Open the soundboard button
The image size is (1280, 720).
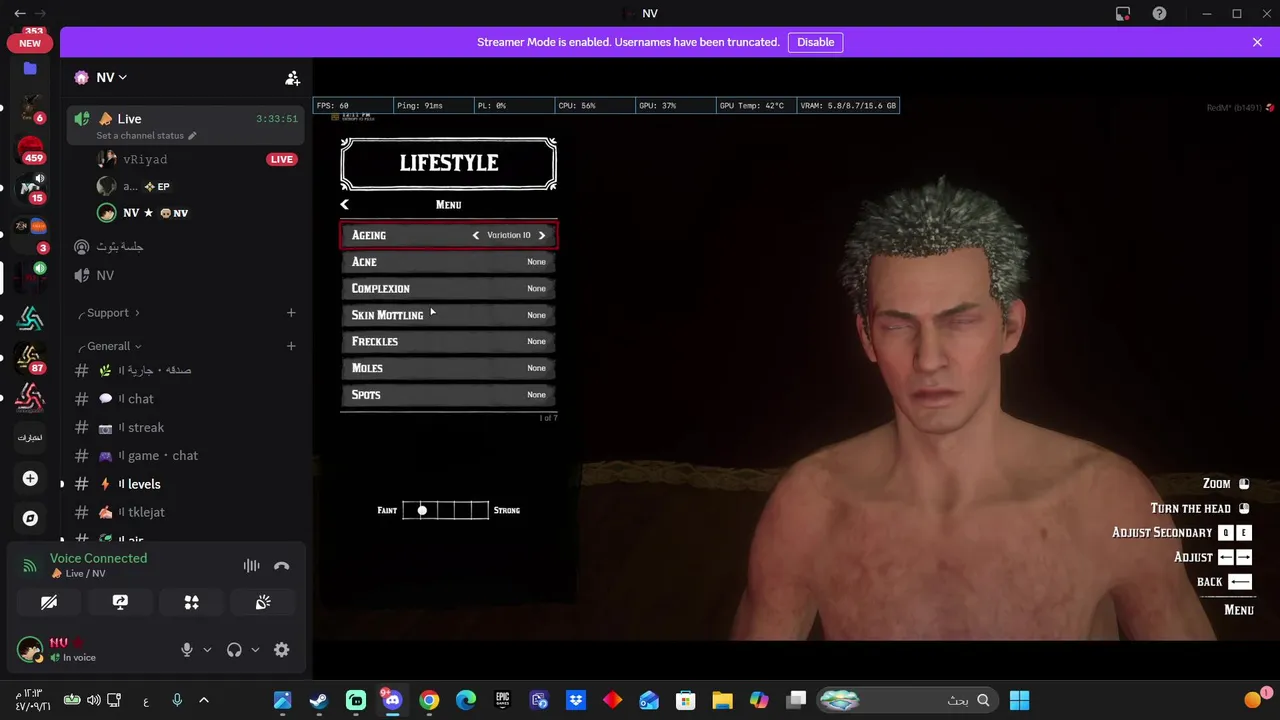(x=263, y=602)
